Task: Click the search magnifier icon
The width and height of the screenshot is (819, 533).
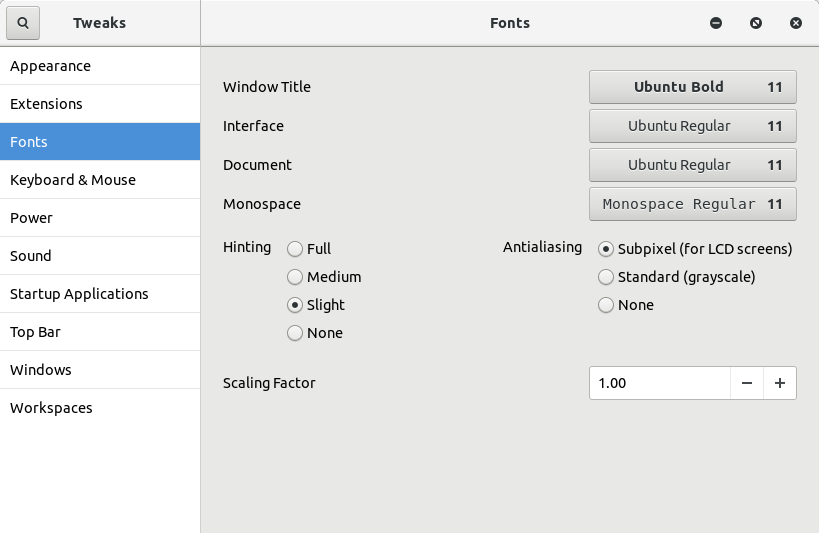Action: 23,23
